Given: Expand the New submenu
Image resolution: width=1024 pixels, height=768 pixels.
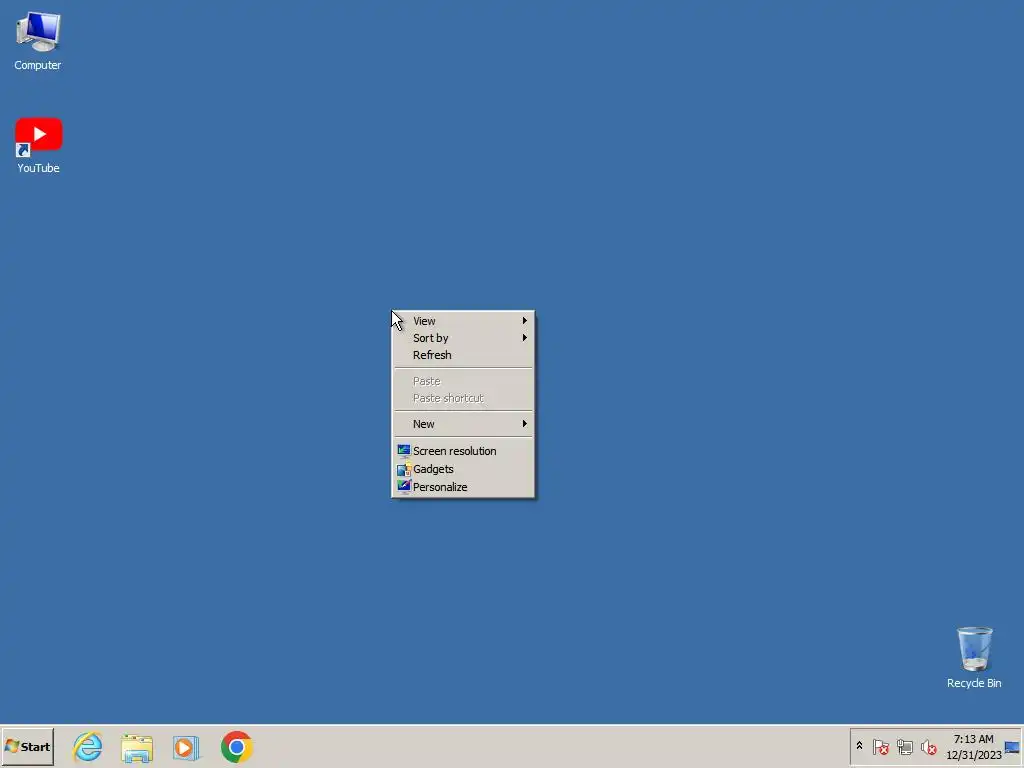Looking at the screenshot, I should click(463, 424).
